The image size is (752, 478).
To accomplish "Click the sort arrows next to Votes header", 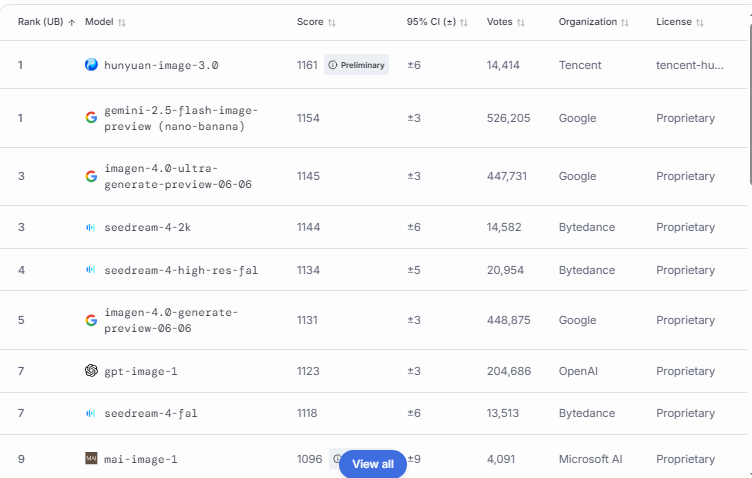I will pos(521,23).
